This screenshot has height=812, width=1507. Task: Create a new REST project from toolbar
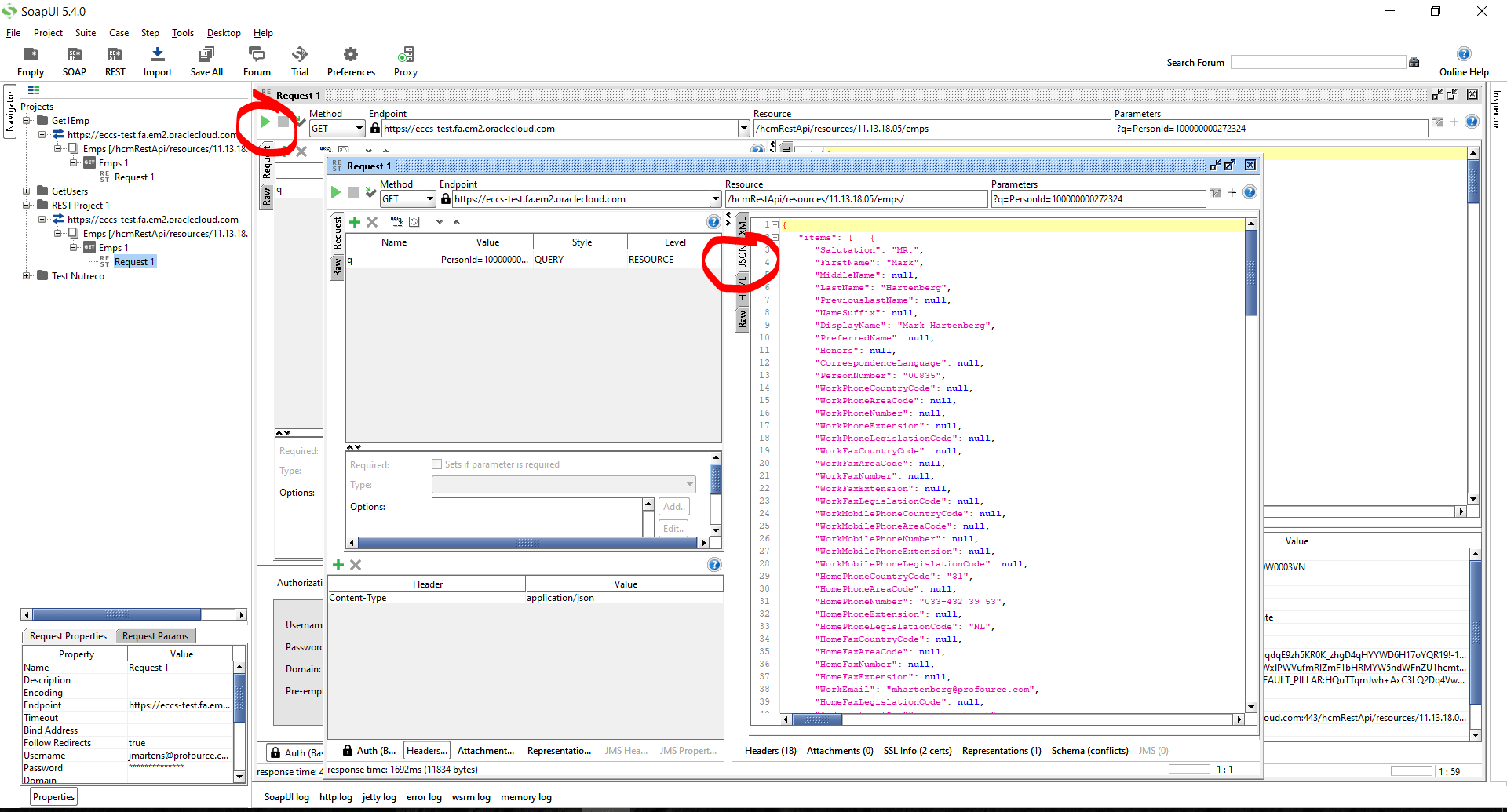pos(115,62)
